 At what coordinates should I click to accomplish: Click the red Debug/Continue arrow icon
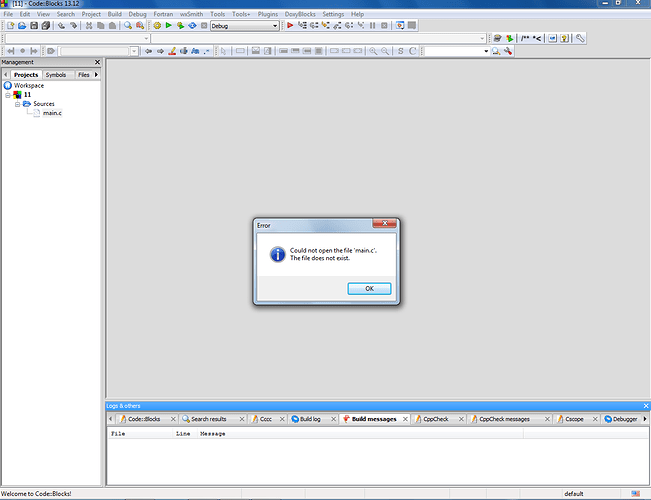(x=290, y=26)
